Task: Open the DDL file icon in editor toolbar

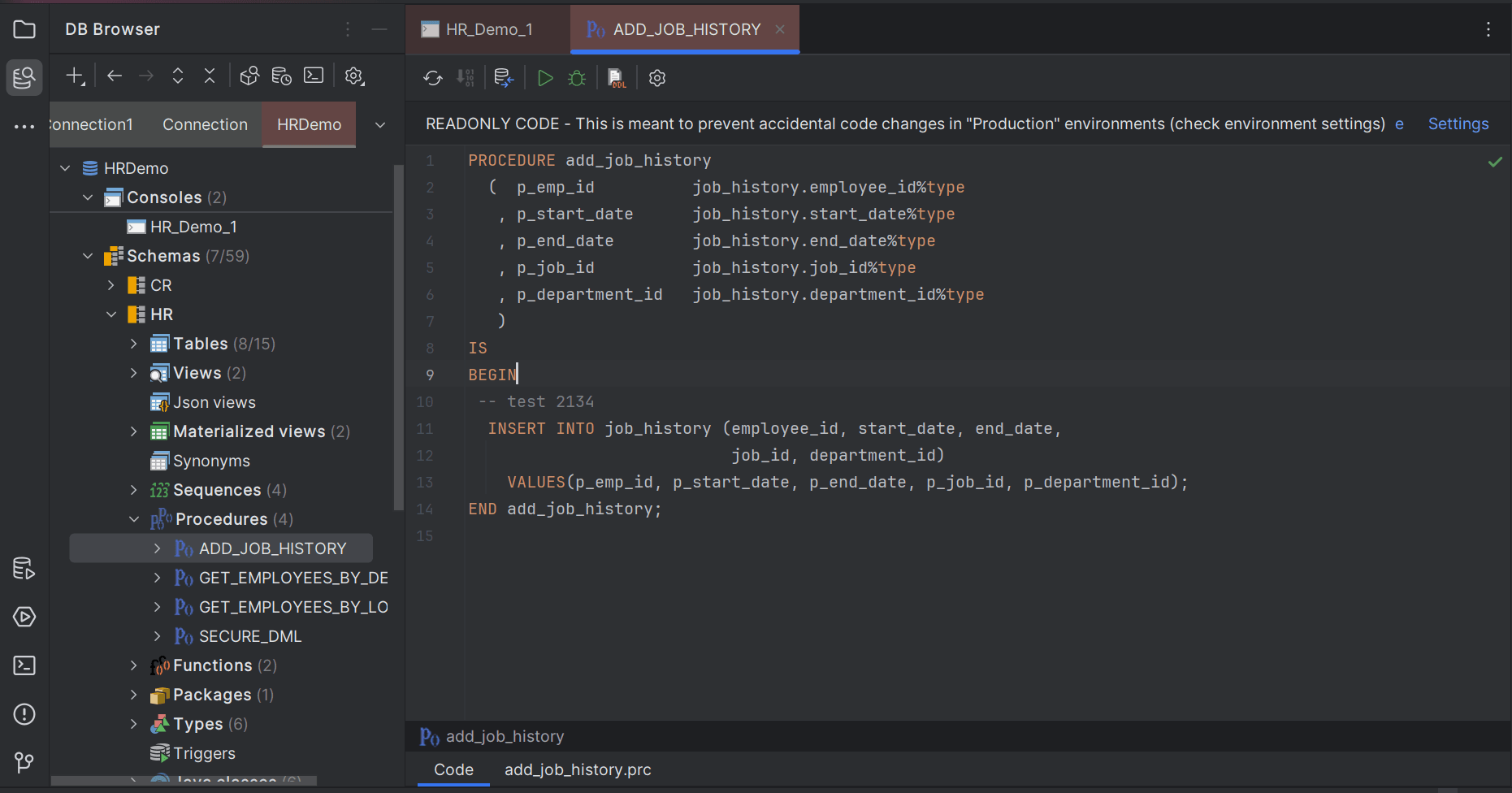Action: click(617, 78)
